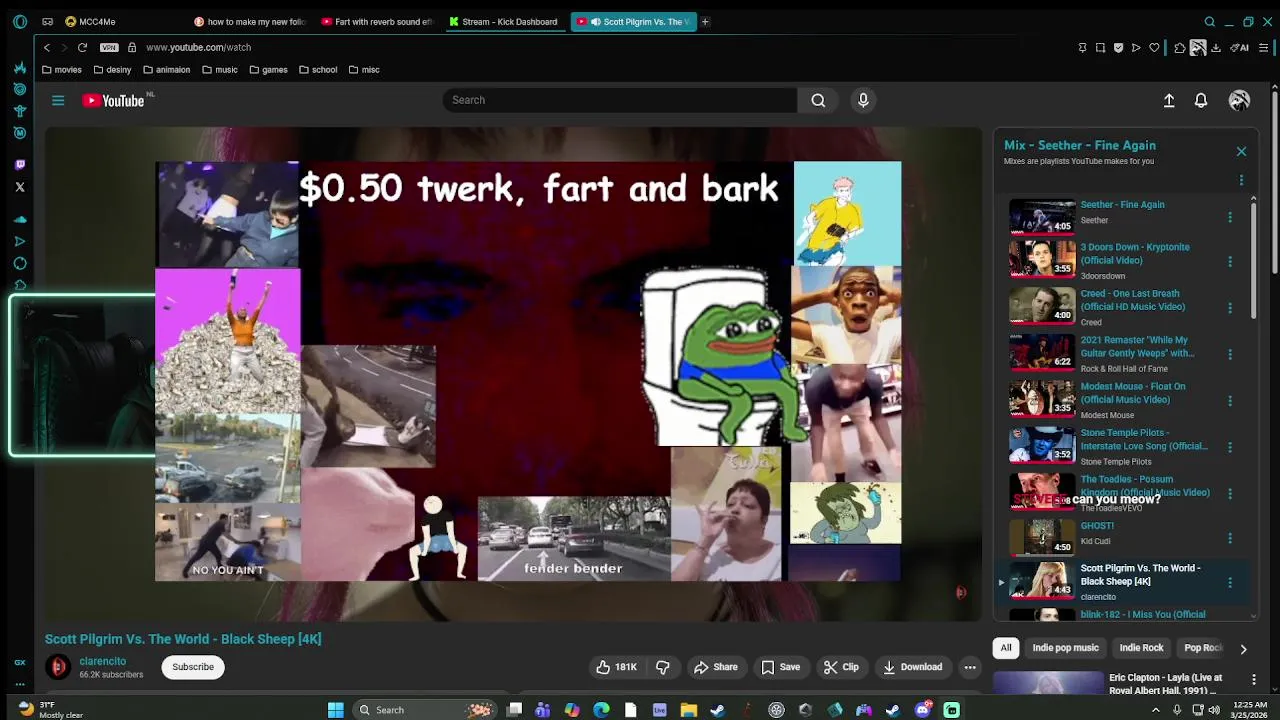Viewport: 1280px width, 720px height.
Task: Download the Black Sheep video
Action: coord(912,667)
